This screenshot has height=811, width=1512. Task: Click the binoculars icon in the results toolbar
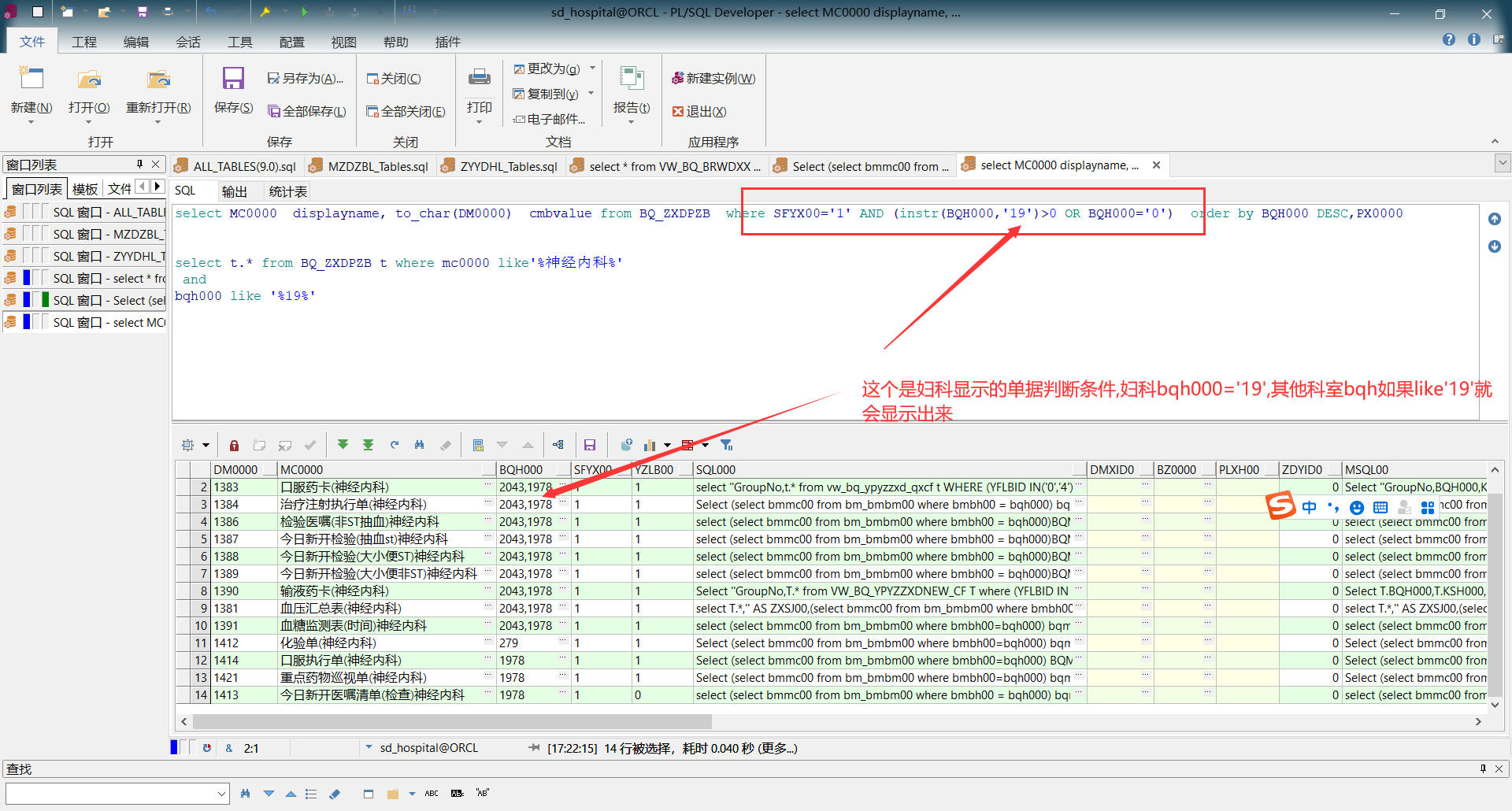420,445
